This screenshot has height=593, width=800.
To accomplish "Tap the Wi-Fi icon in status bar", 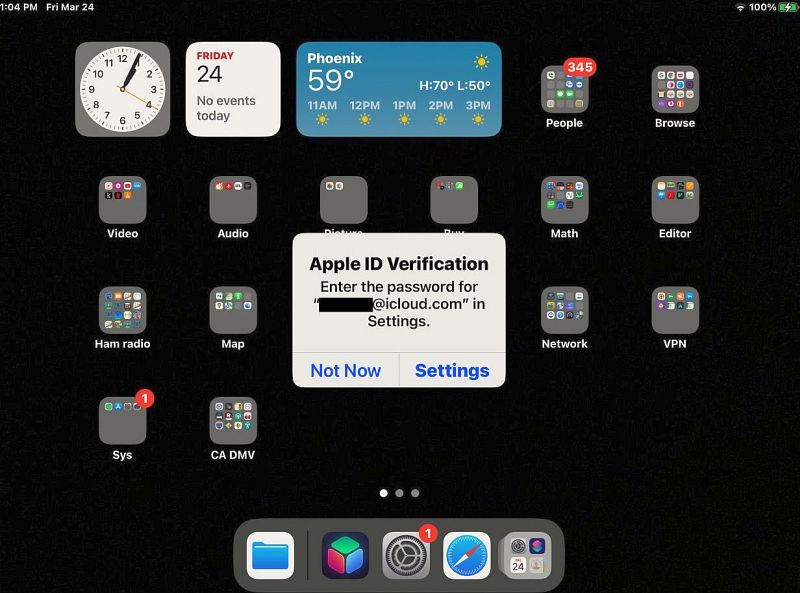I will point(740,7).
